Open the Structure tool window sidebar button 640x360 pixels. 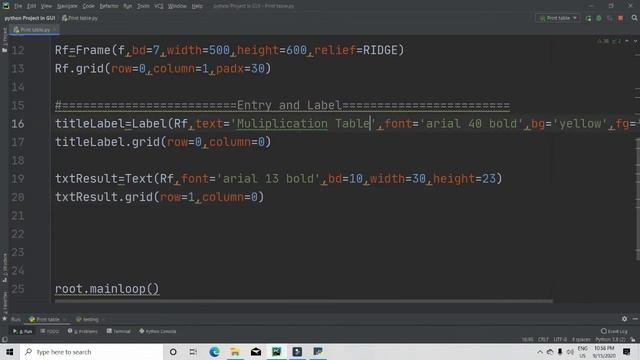point(4,267)
